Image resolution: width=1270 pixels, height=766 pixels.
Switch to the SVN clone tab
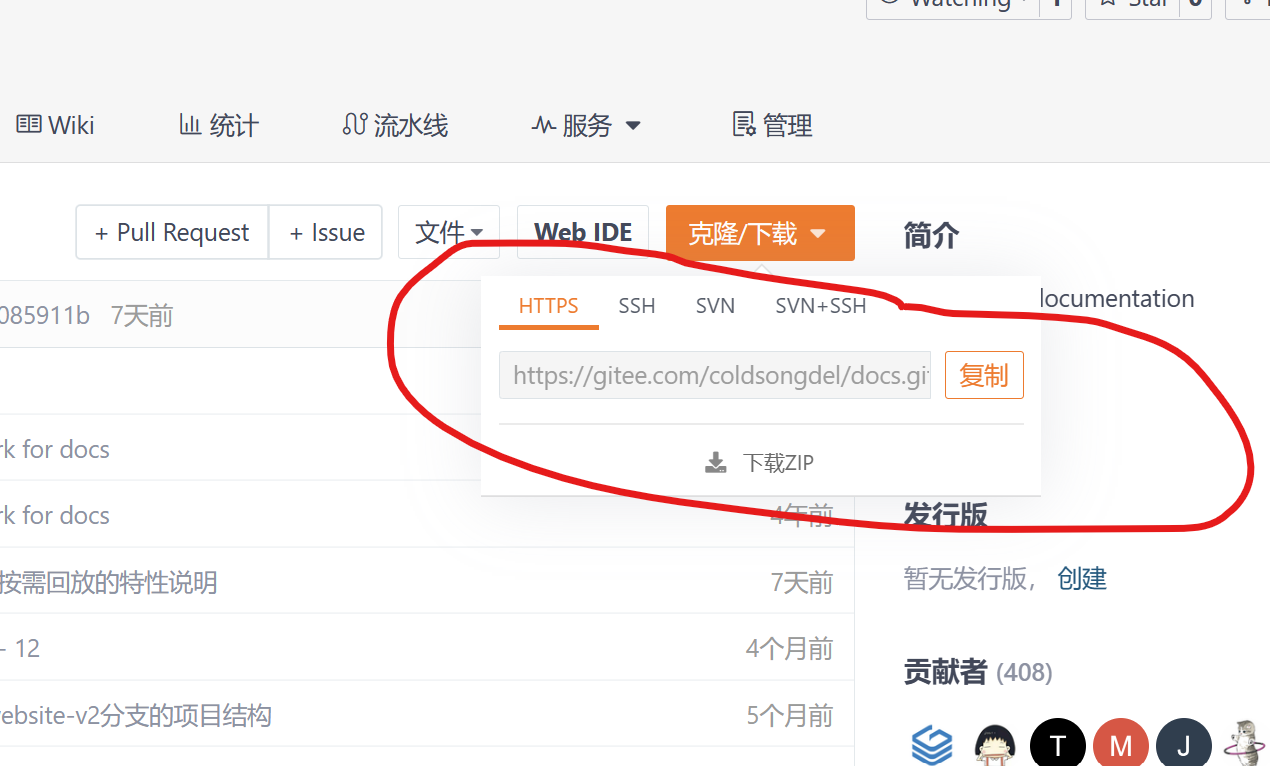715,306
